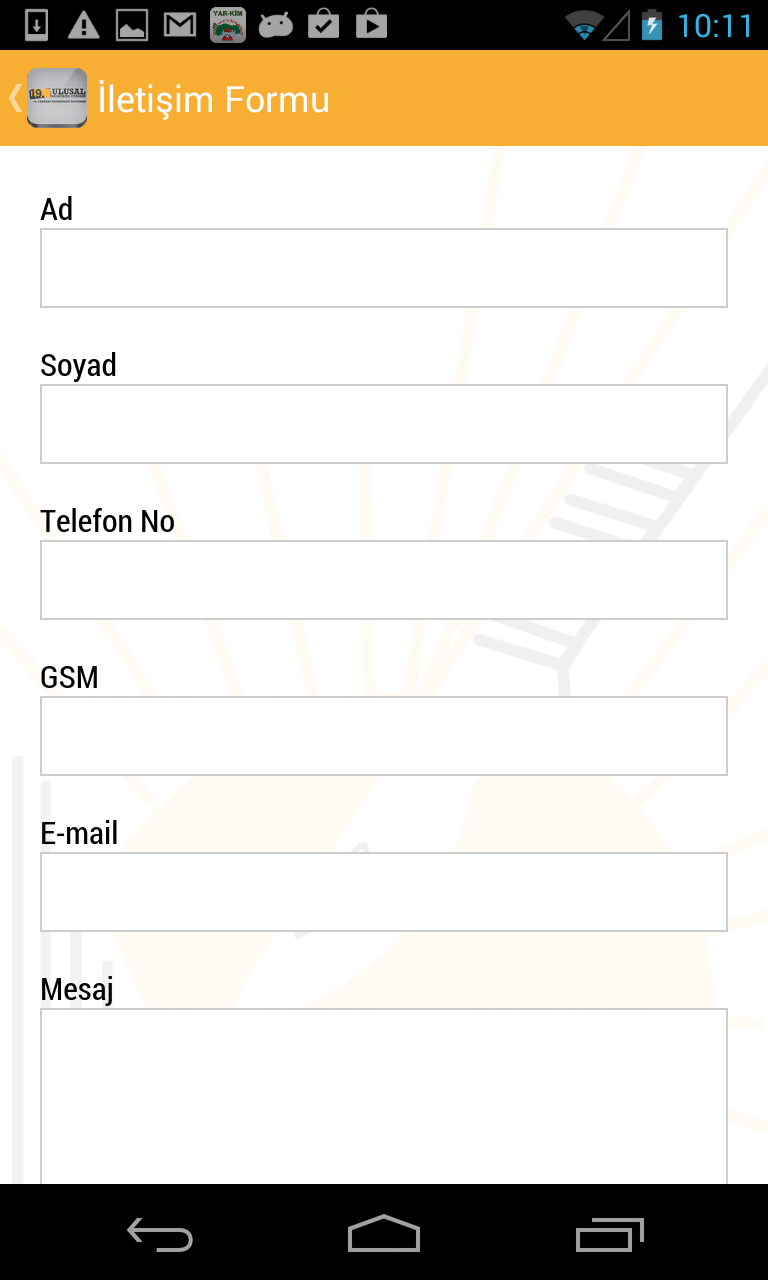The image size is (768, 1280).
Task: Tap the Android head notification icon
Action: pos(276,25)
